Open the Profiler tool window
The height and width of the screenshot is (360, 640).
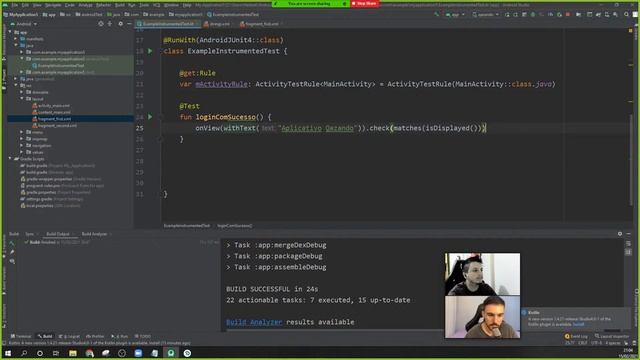click(x=95, y=336)
